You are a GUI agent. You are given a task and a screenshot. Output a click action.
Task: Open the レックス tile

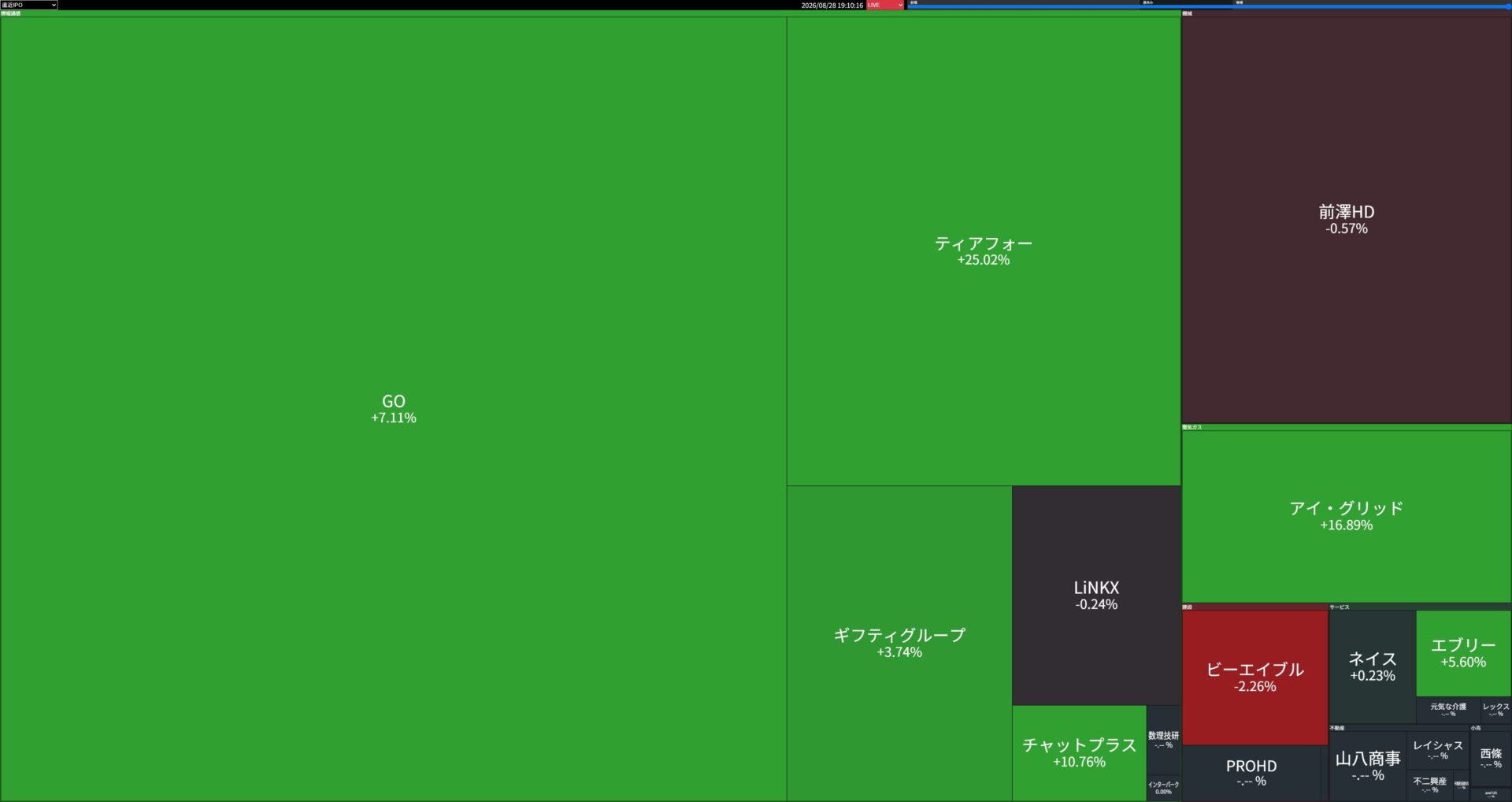click(x=1495, y=709)
